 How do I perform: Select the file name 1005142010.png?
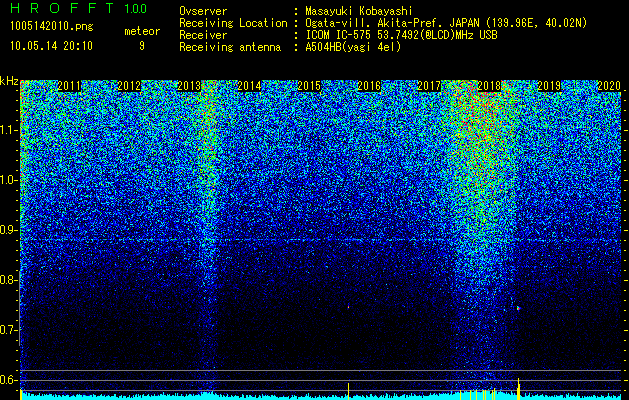pos(52,26)
